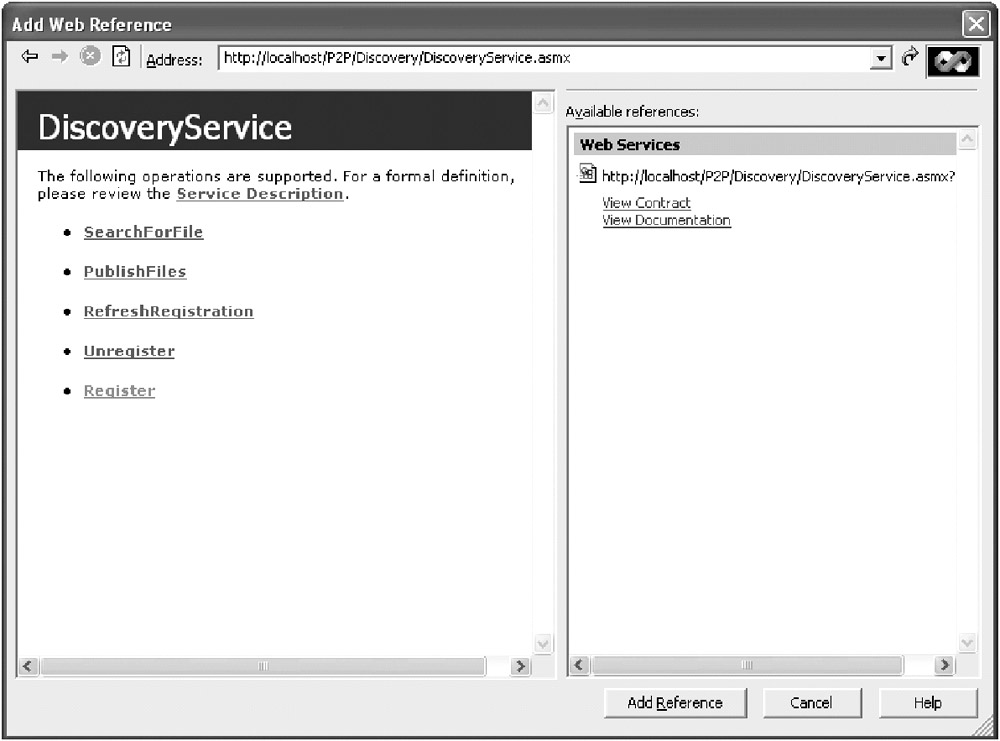Open the Service Description link
The height and width of the screenshot is (741, 1000).
pos(260,194)
